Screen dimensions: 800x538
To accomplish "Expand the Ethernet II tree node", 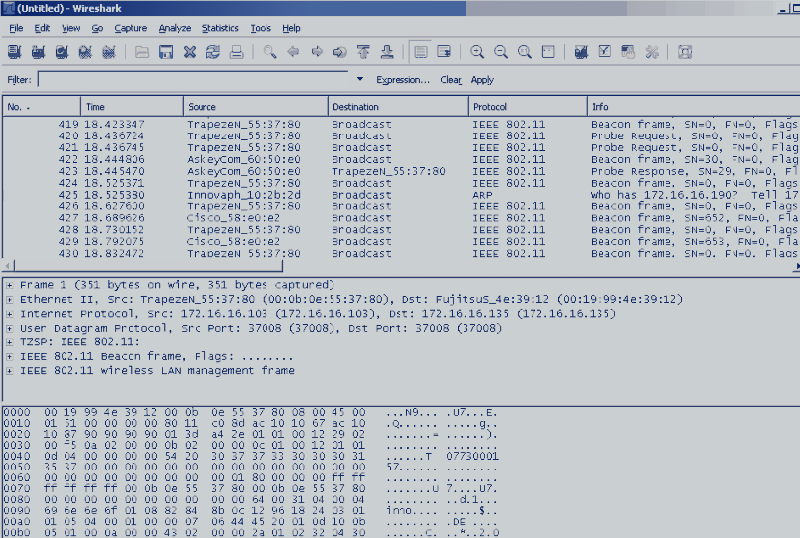I will [9, 300].
